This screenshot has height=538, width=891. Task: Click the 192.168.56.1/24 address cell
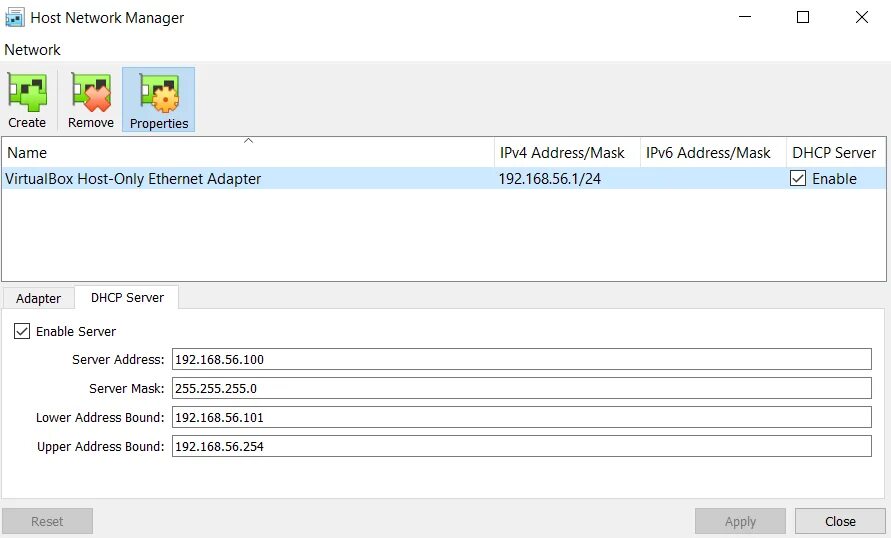click(x=549, y=178)
